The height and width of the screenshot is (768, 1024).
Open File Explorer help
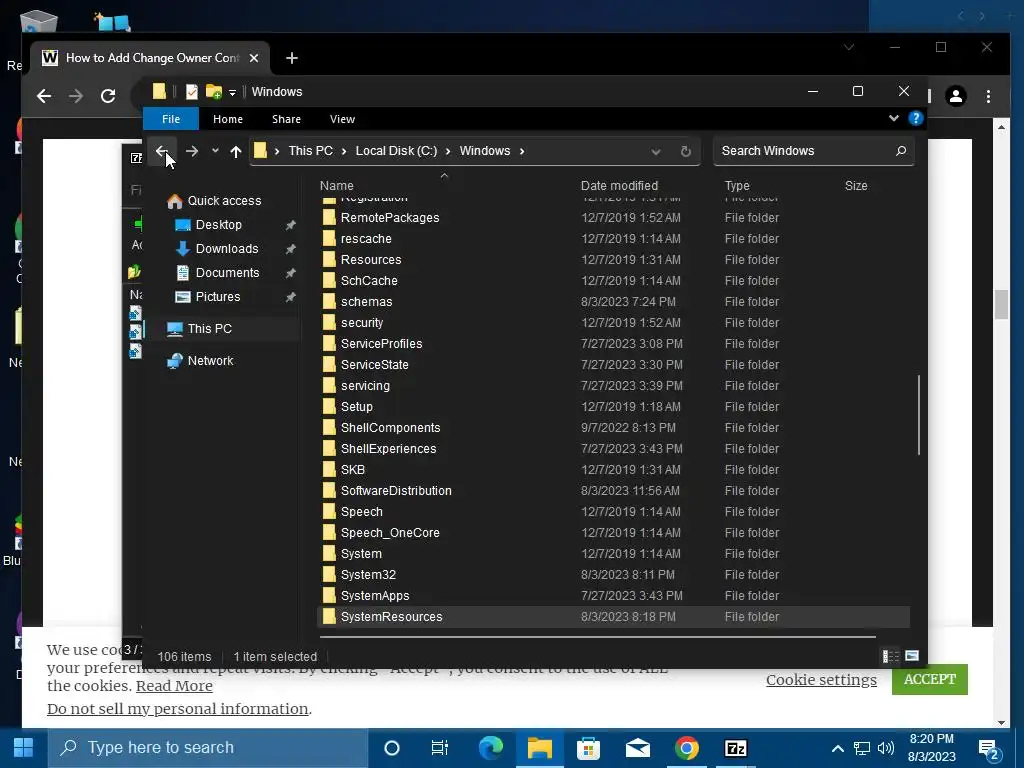[x=916, y=118]
